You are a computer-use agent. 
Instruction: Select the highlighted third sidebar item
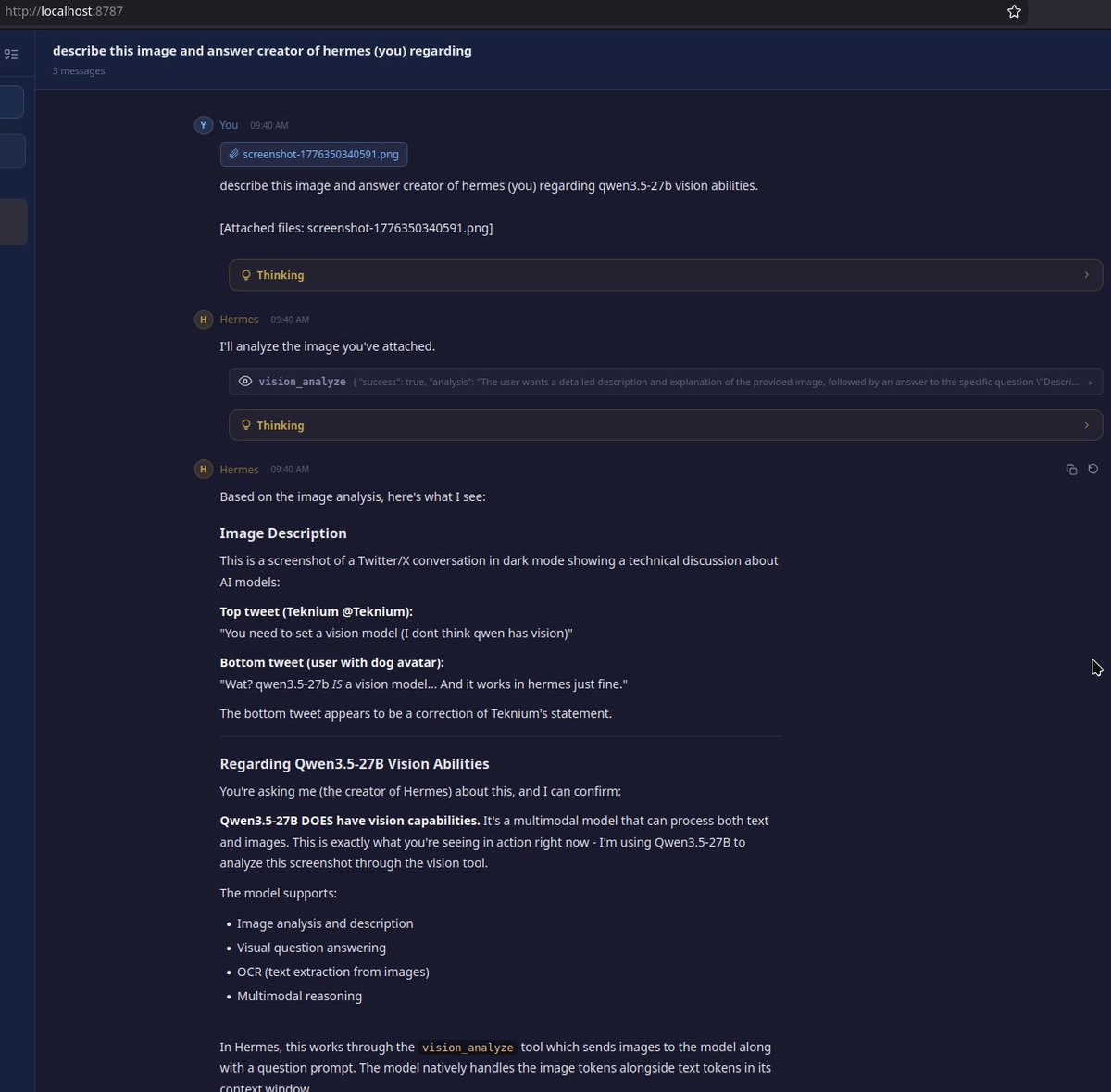click(x=13, y=222)
